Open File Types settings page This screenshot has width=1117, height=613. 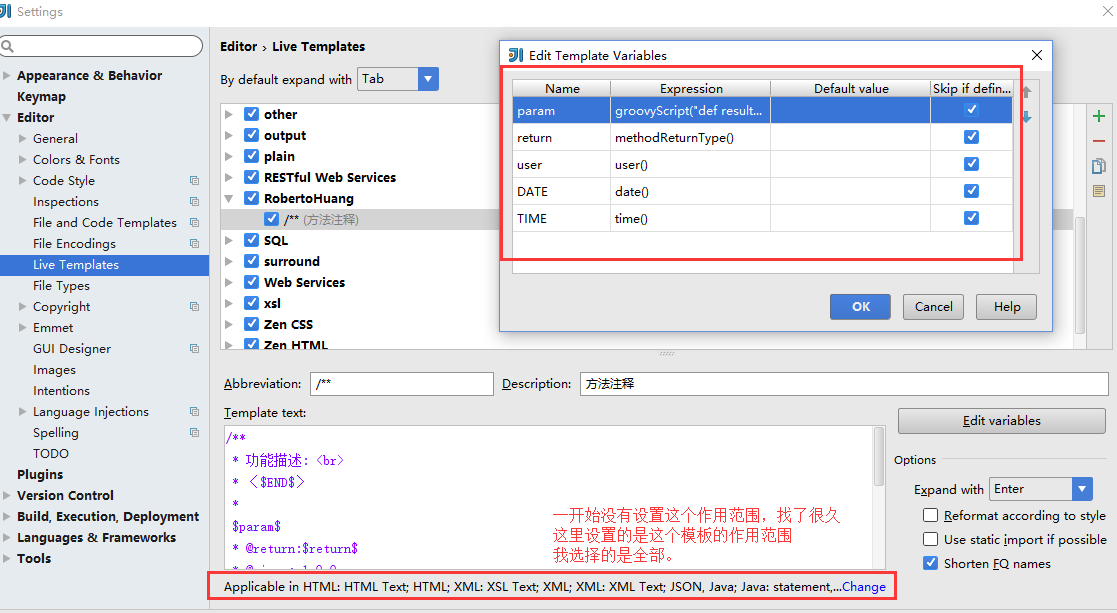point(61,285)
